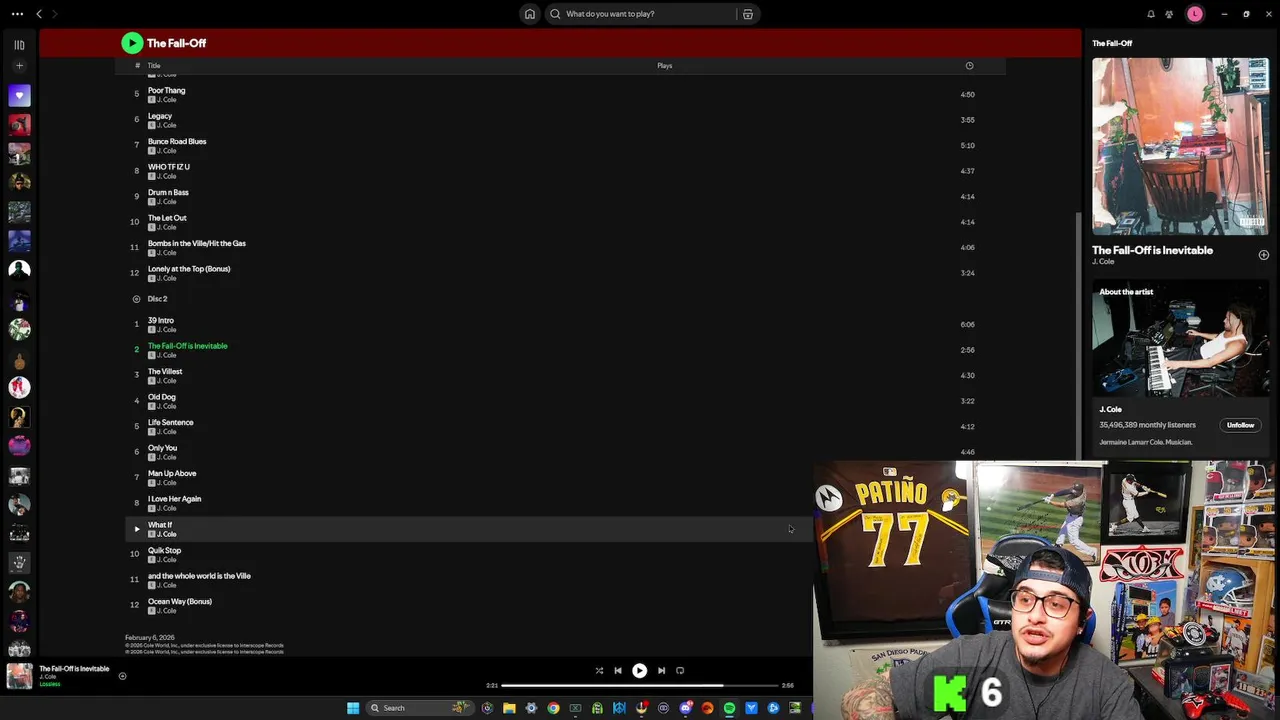Open the album cover in the Now Playing panel
Image resolution: width=1280 pixels, height=720 pixels.
pyautogui.click(x=1180, y=147)
